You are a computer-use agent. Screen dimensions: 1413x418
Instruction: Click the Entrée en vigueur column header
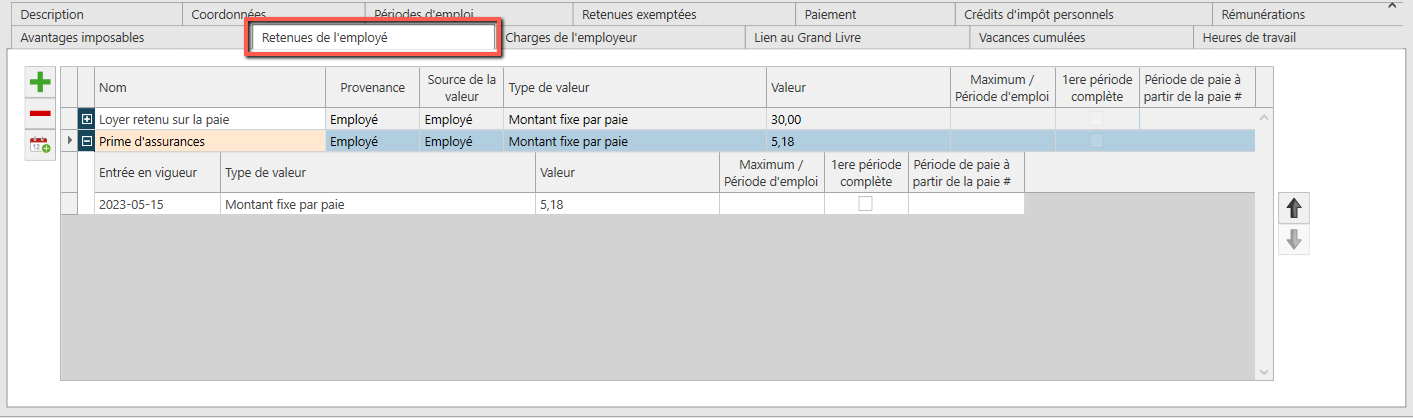tap(157, 172)
